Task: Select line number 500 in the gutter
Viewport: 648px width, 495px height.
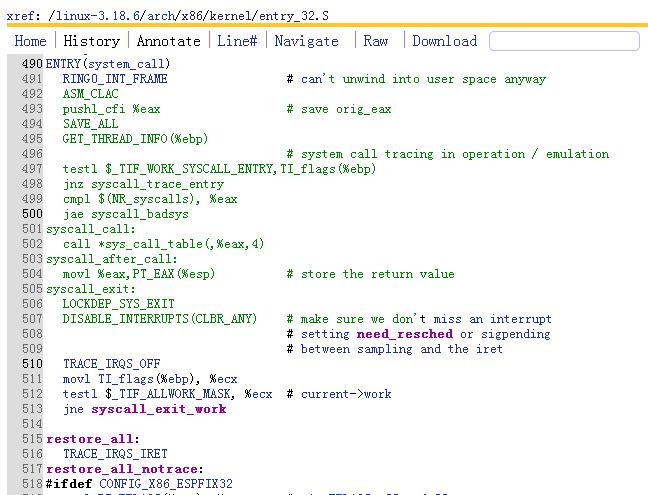Action: point(30,214)
